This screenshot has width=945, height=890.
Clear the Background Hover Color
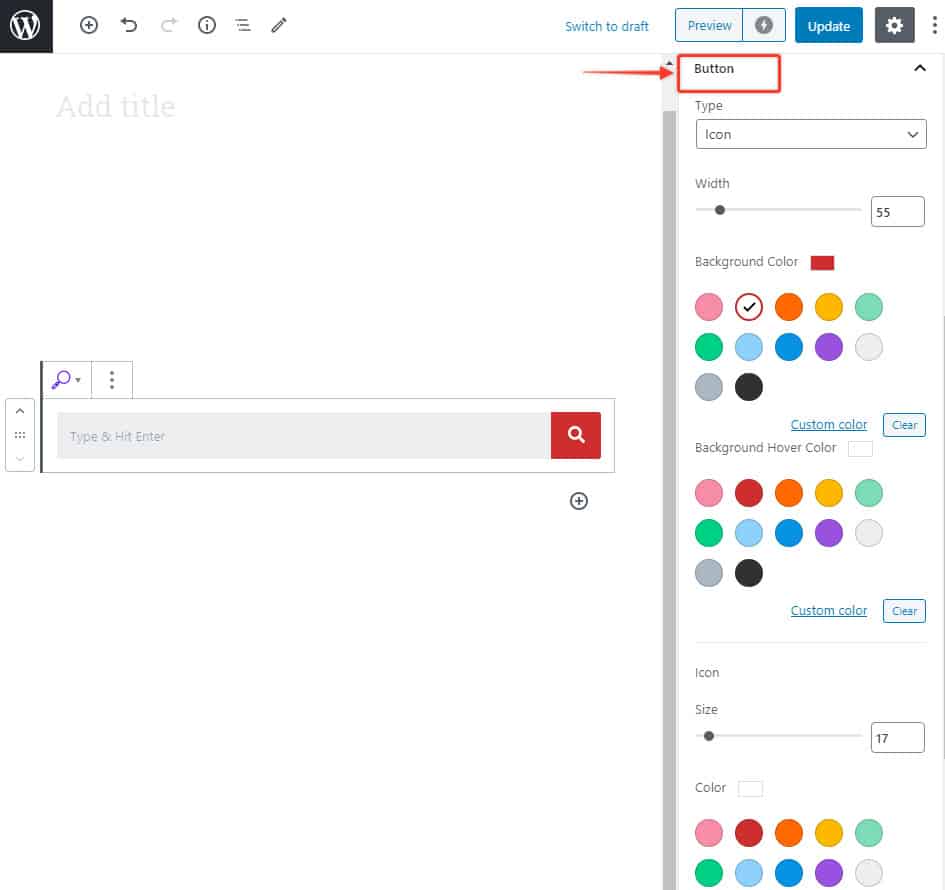(x=904, y=611)
